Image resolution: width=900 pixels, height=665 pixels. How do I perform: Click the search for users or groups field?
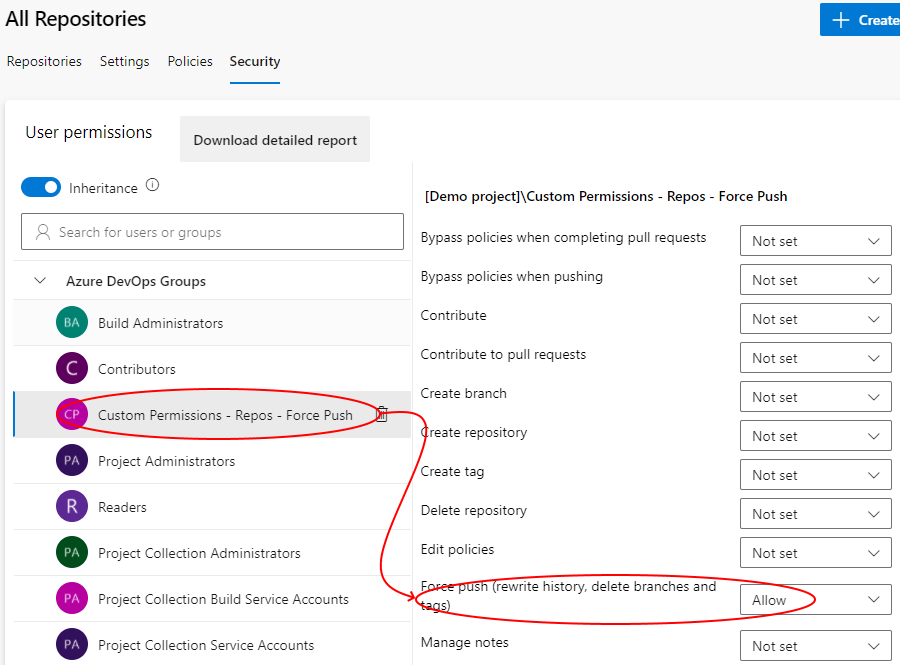[x=212, y=231]
